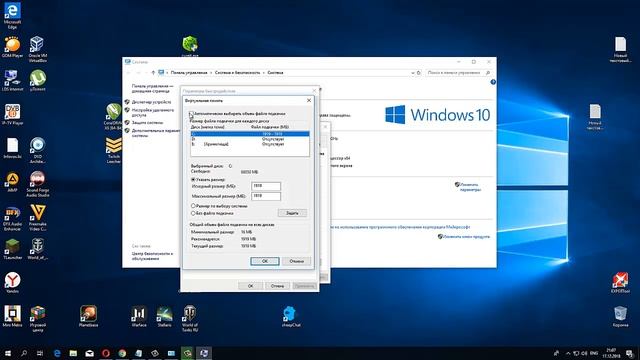Screen dimensions: 640x360
Task: Select the custom size radio button
Action: [193, 180]
